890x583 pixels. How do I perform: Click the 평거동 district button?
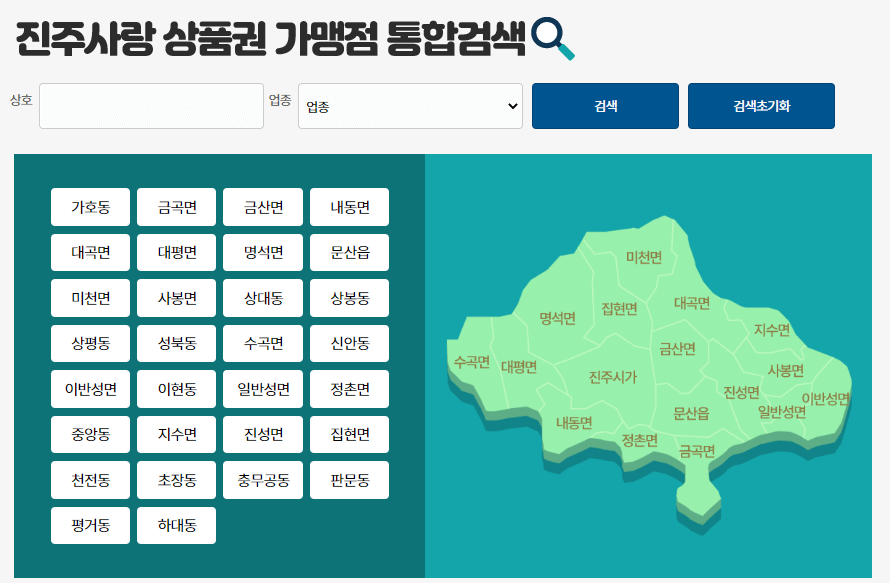[90, 525]
